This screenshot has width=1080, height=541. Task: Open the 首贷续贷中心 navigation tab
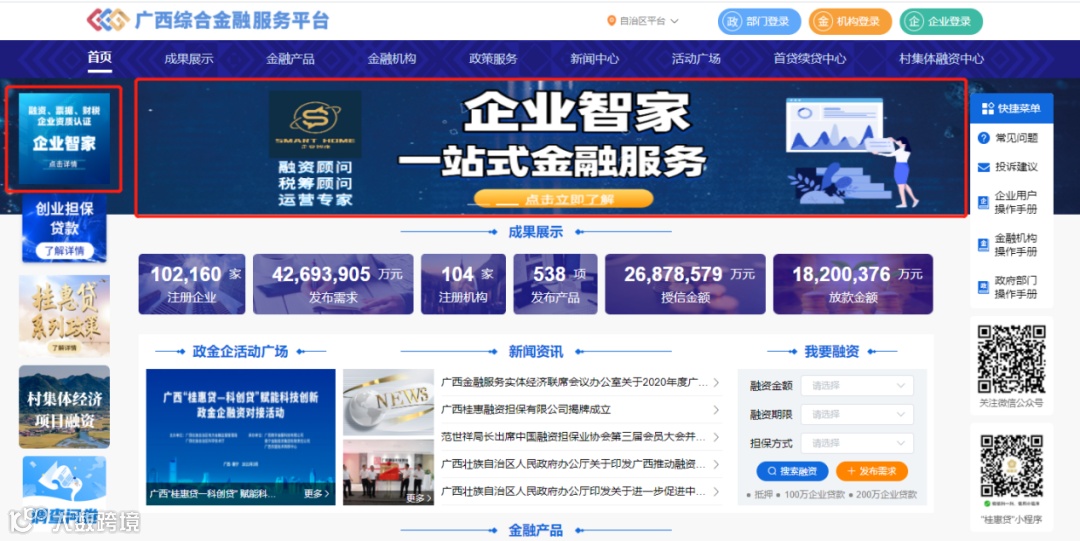coord(809,59)
